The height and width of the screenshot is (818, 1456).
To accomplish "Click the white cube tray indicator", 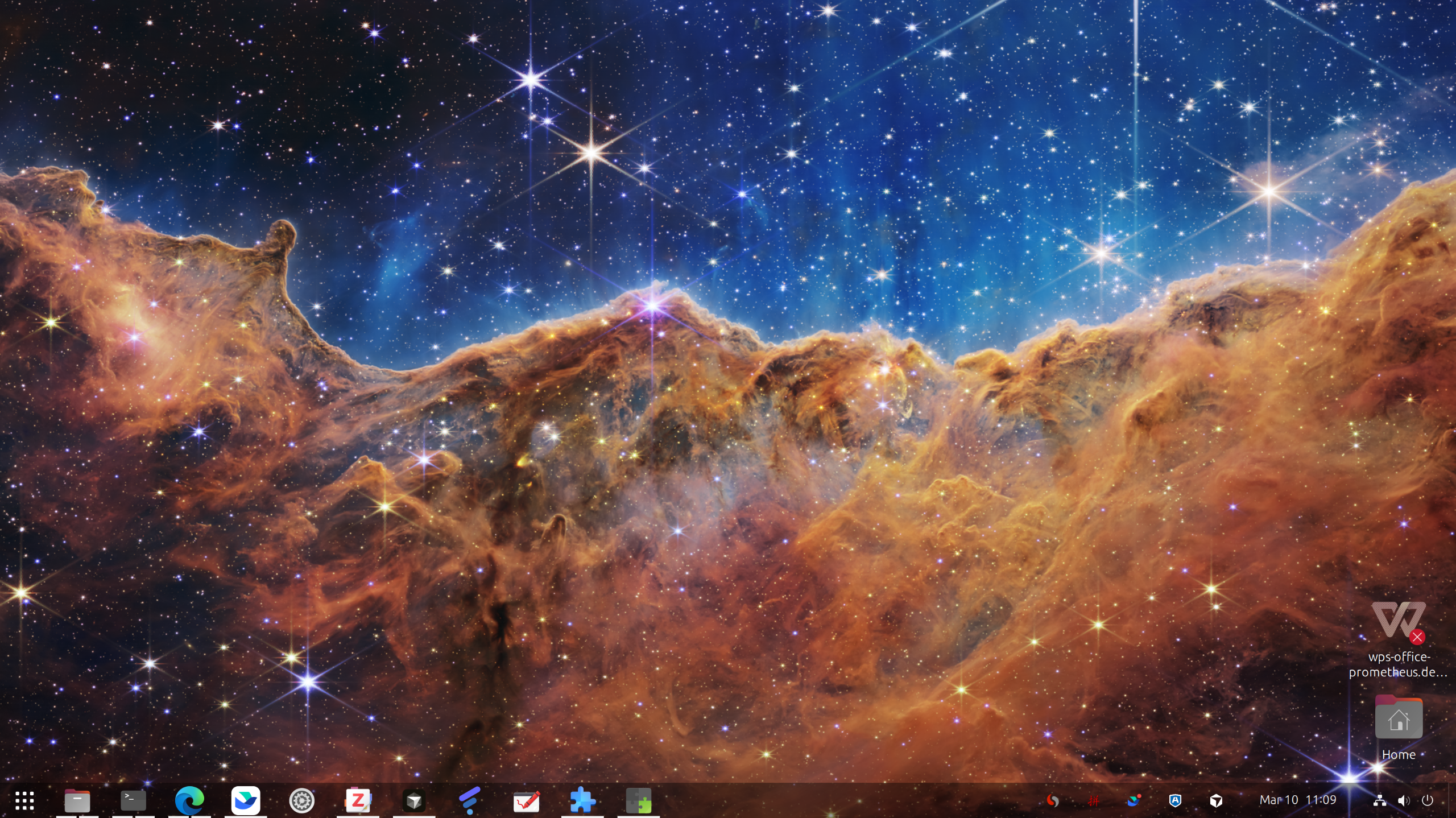I will coord(1216,800).
